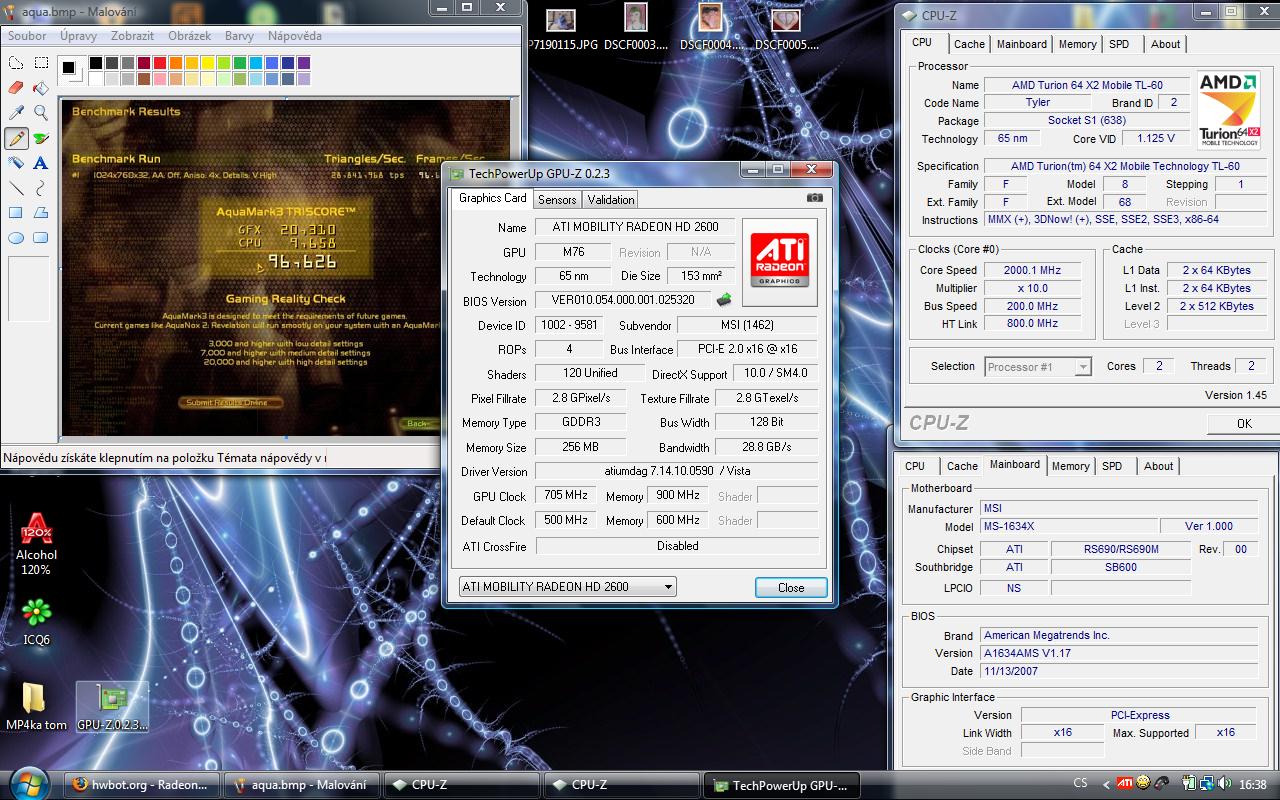Screen dimensions: 1280x800
Task: Open About tab in upper CPU-Z window
Action: 1165,44
